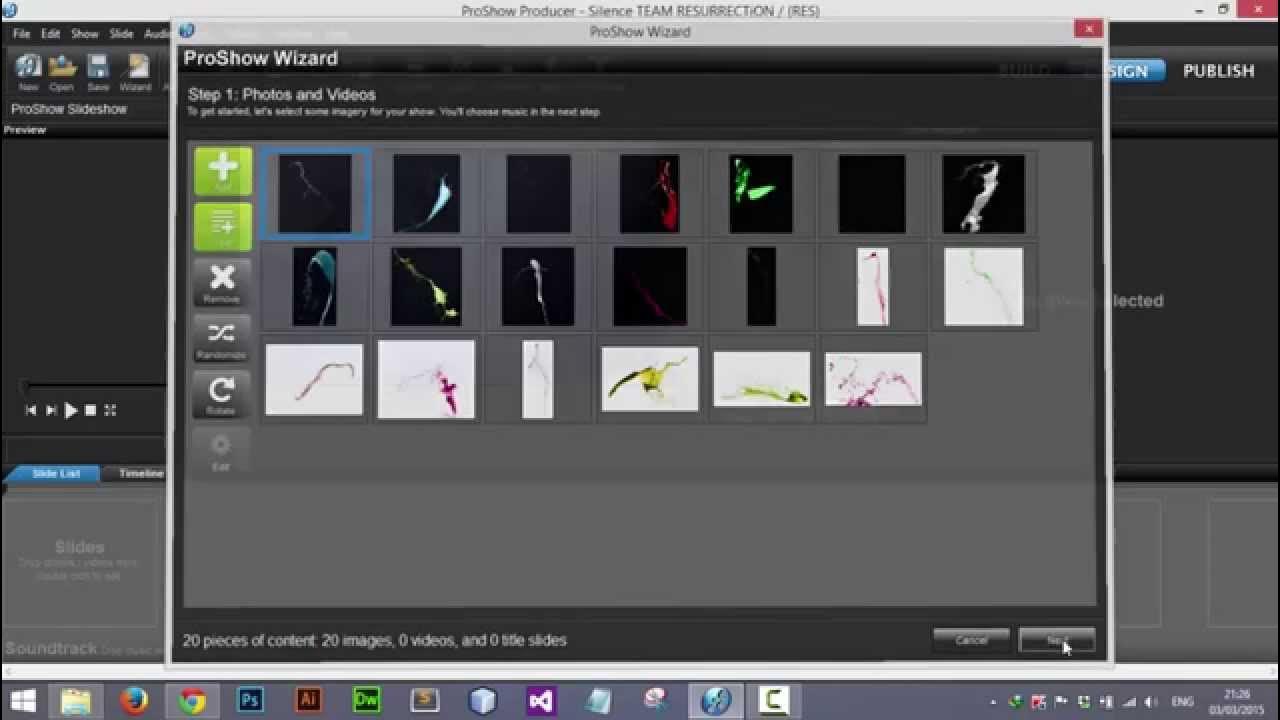Image resolution: width=1280 pixels, height=720 pixels.
Task: Open the File menu
Action: click(21, 33)
